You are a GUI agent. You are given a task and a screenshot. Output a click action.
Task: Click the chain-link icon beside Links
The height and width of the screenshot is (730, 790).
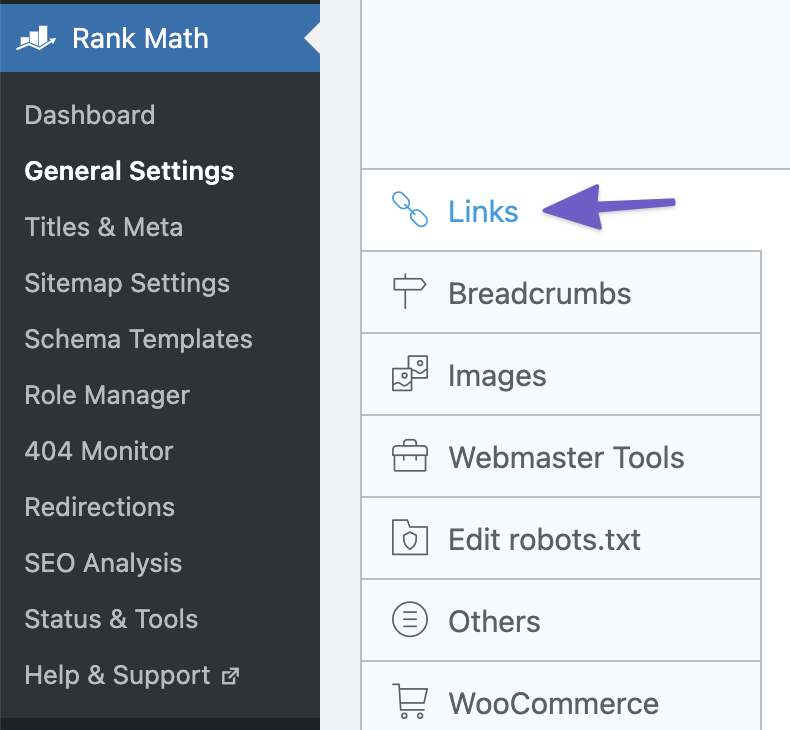click(410, 211)
